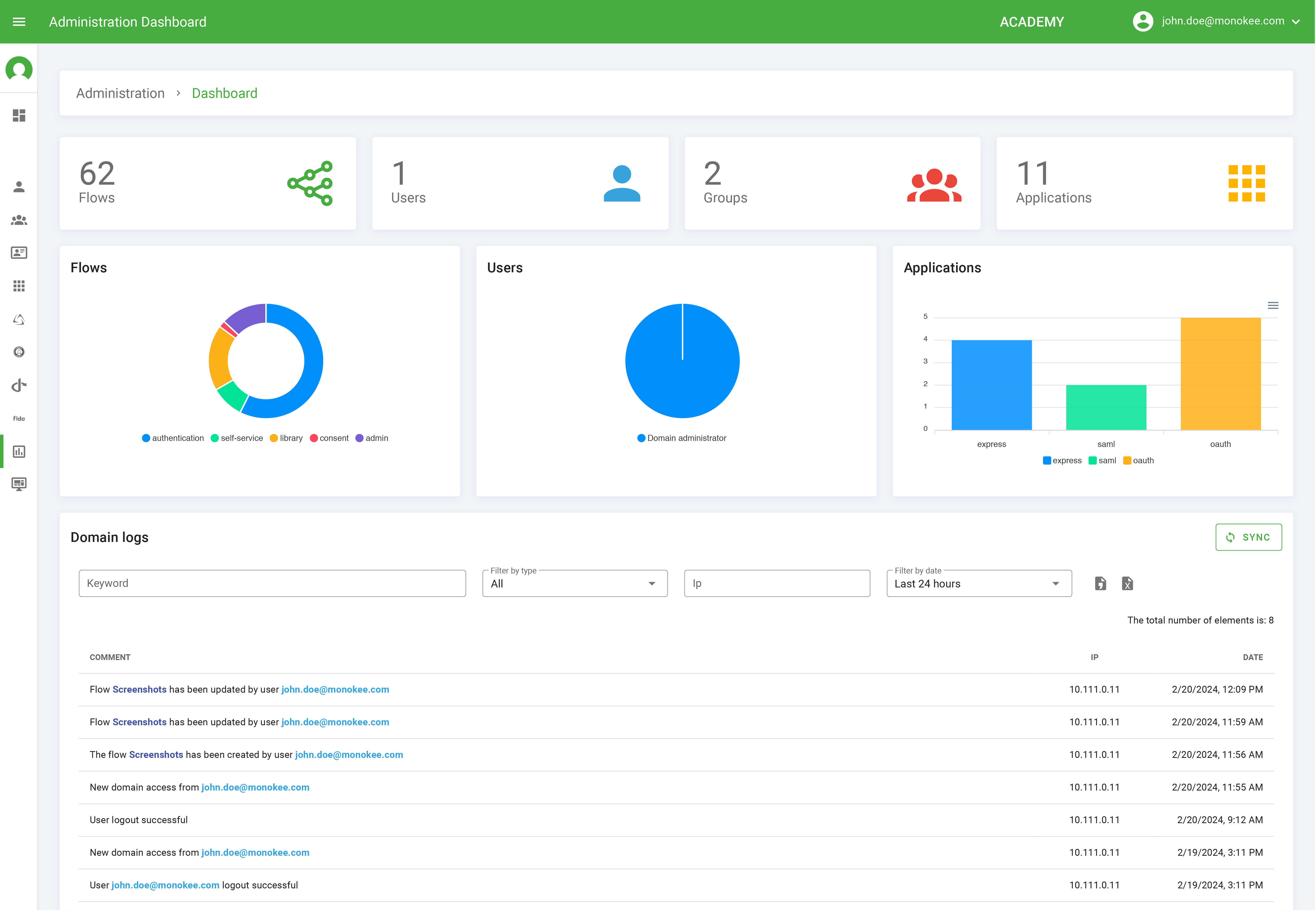
Task: Open the dashboard tiles sidebar icon
Action: (19, 115)
